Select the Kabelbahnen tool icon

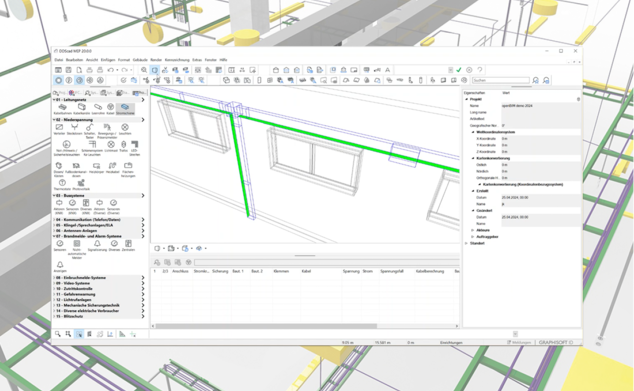pos(62,107)
